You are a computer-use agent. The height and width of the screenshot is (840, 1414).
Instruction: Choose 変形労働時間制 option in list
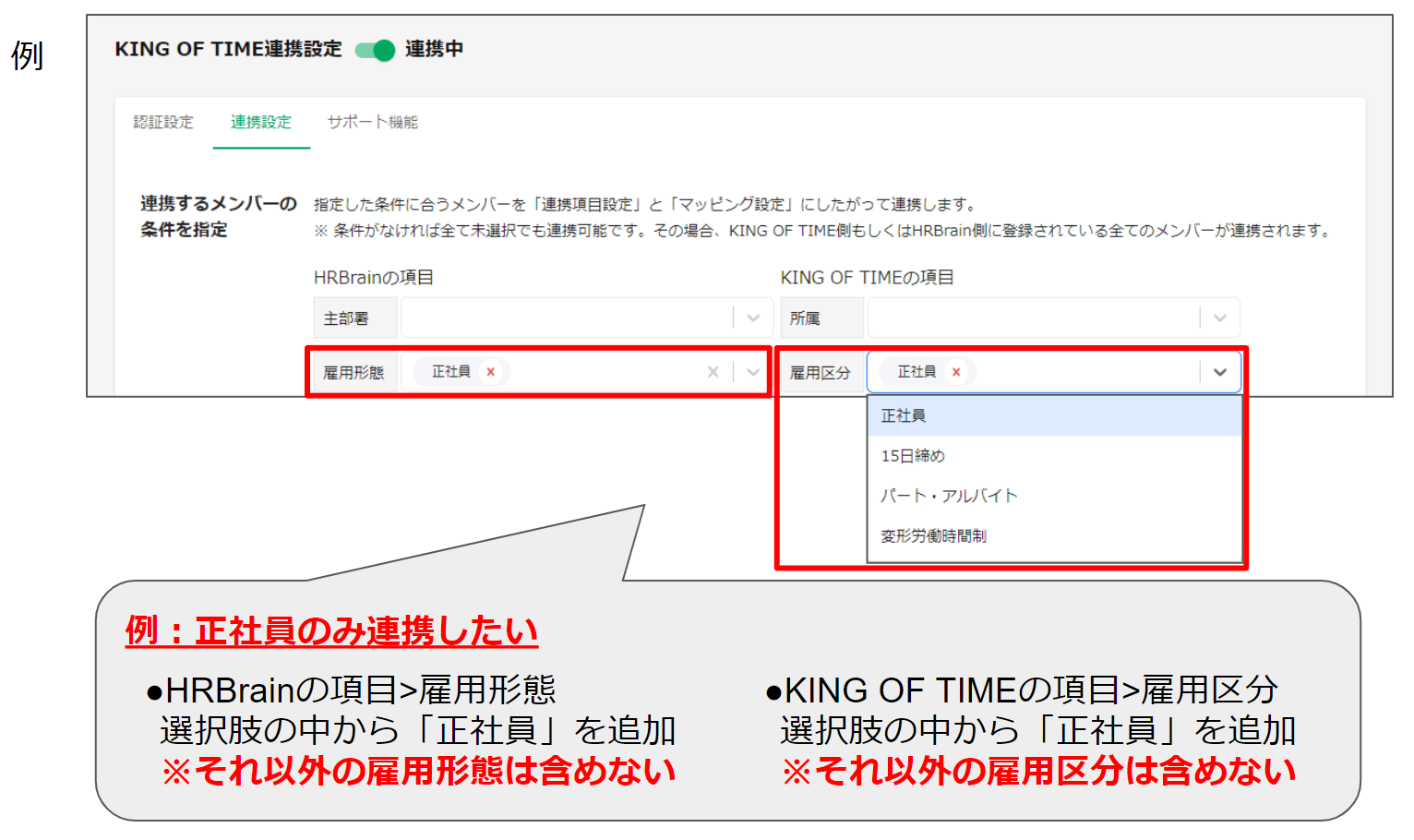[1055, 536]
